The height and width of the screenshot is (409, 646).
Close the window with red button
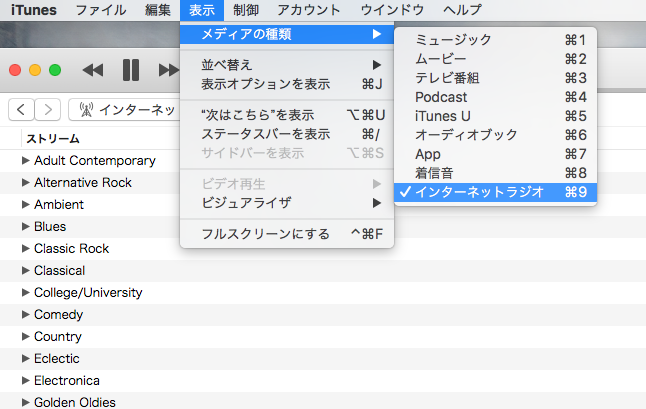click(x=15, y=70)
